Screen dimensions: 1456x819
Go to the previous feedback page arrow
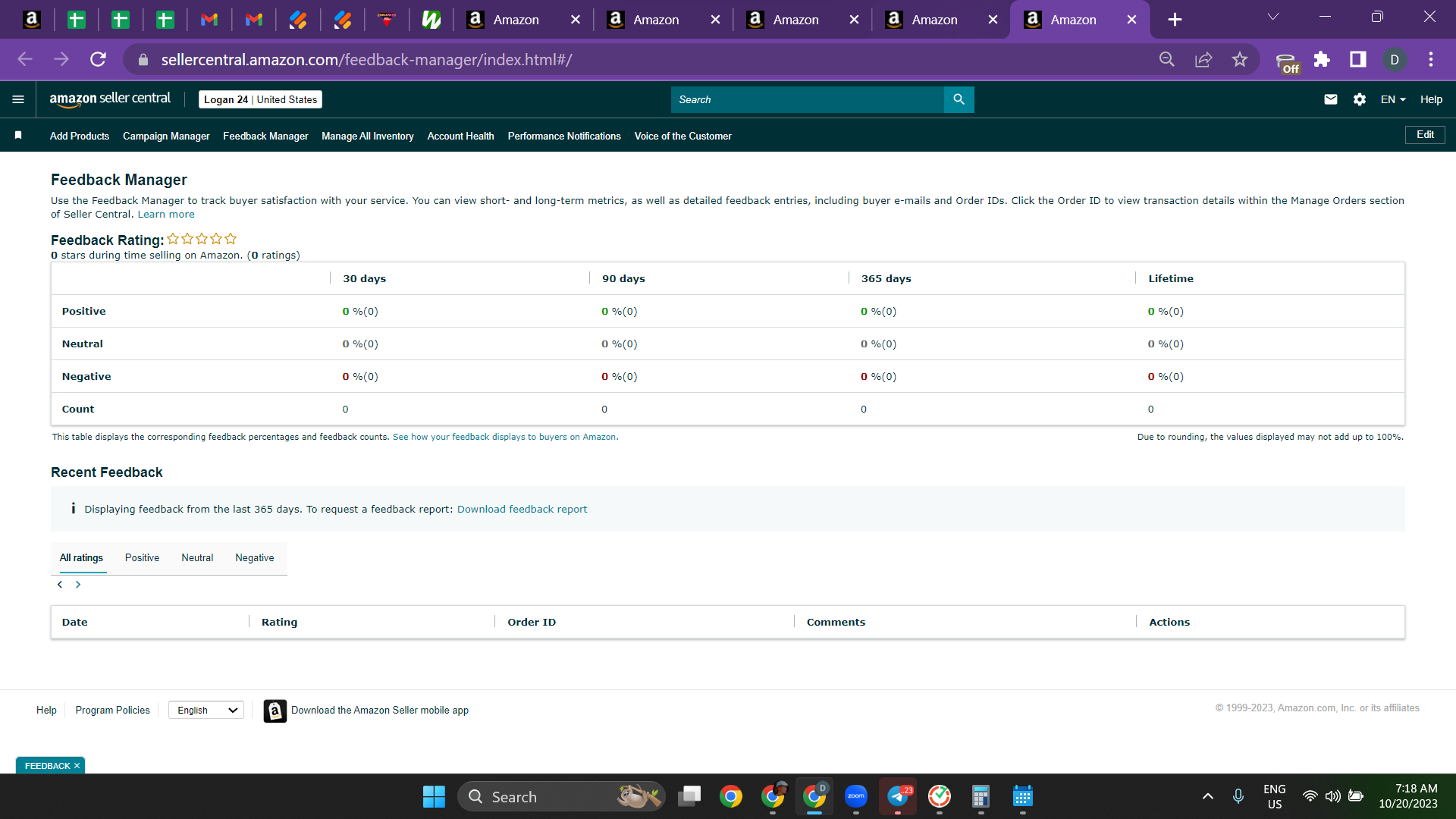click(60, 585)
